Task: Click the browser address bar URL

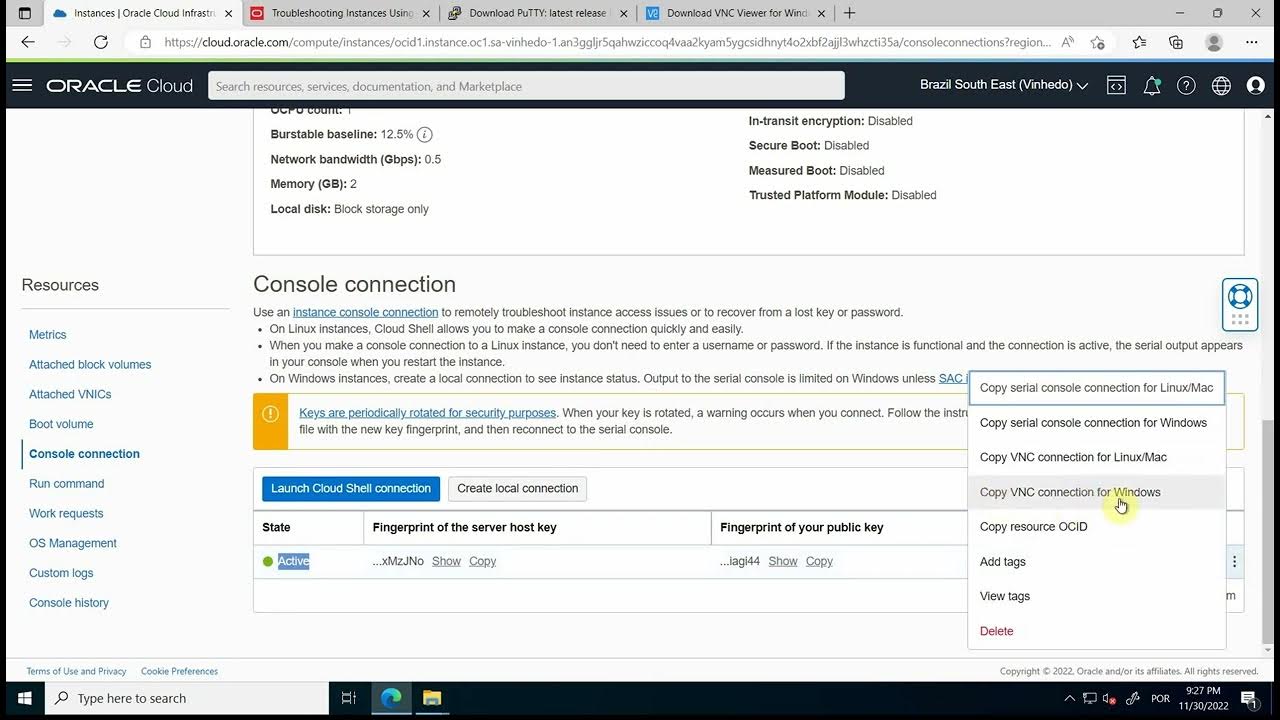Action: point(607,42)
